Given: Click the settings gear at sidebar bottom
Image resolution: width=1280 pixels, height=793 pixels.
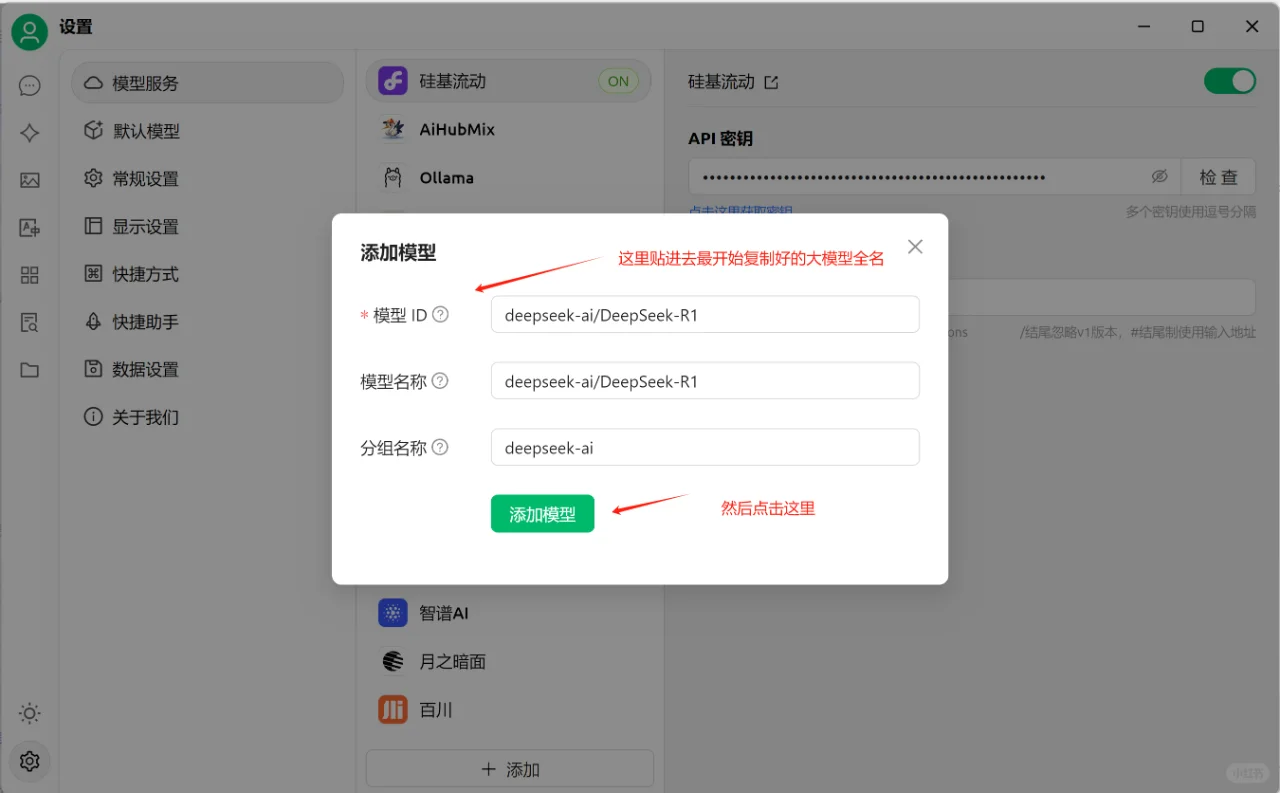Looking at the screenshot, I should click(x=29, y=761).
